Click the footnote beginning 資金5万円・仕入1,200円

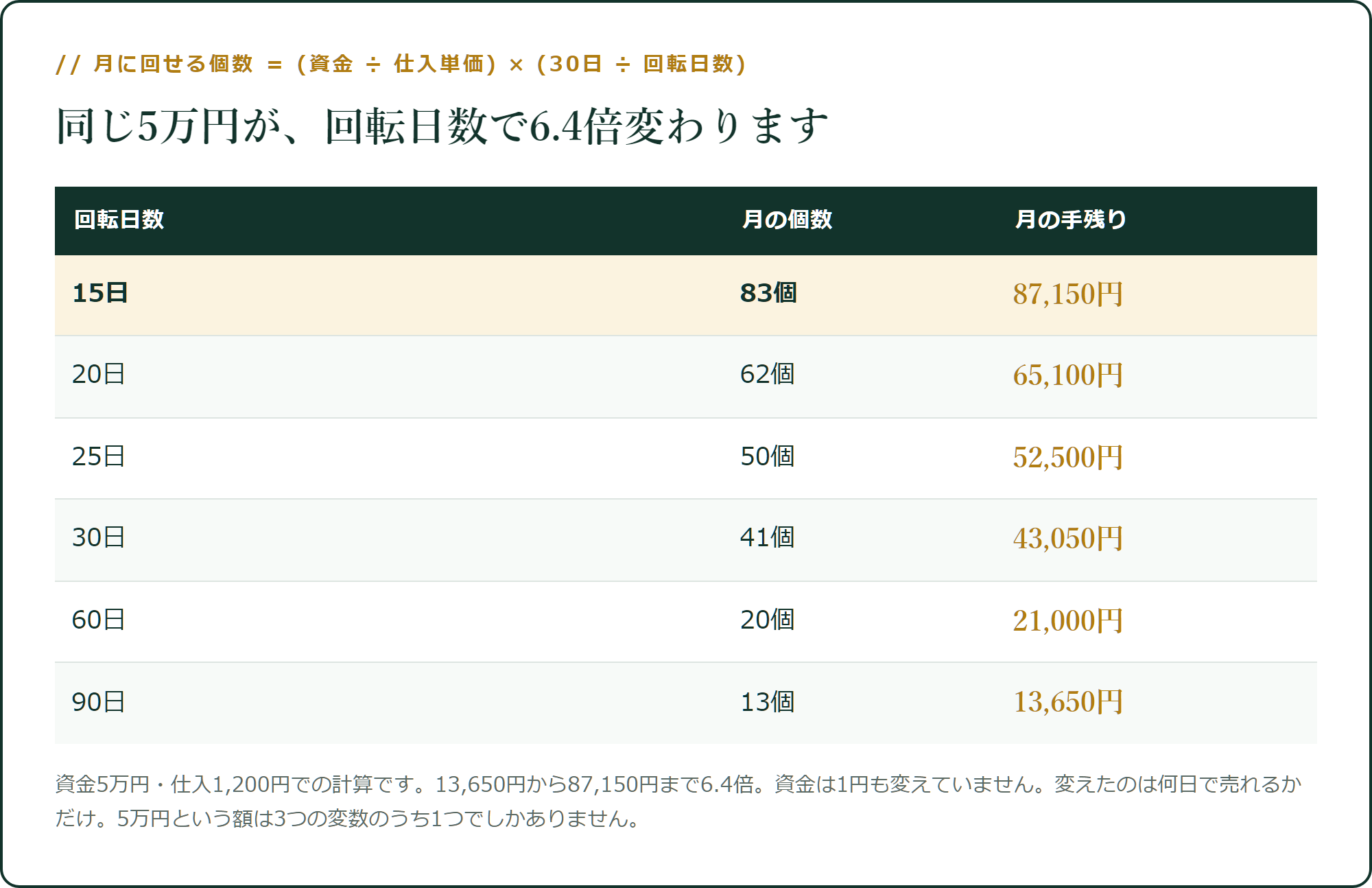(678, 801)
